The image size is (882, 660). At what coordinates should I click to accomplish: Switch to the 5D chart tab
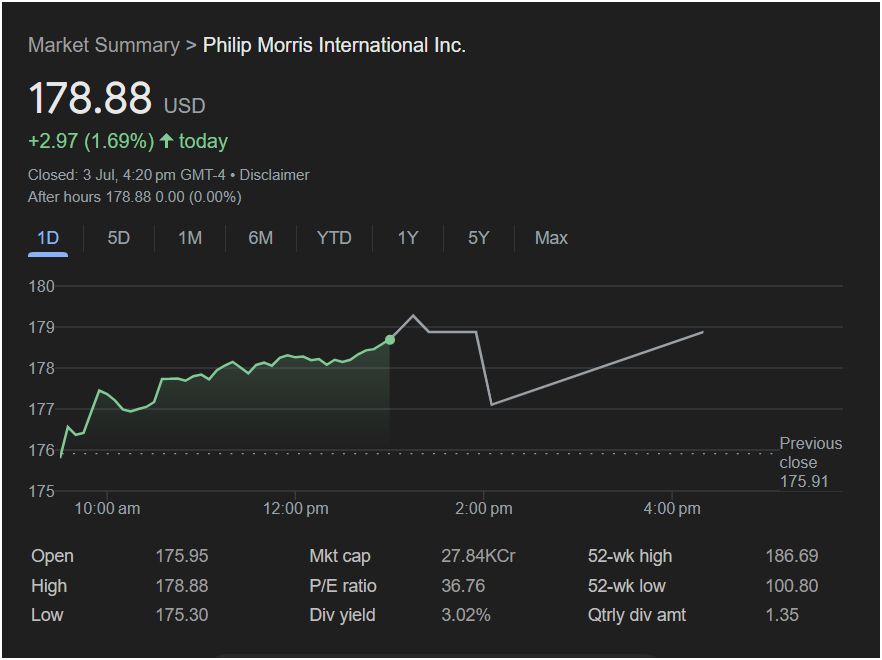119,238
